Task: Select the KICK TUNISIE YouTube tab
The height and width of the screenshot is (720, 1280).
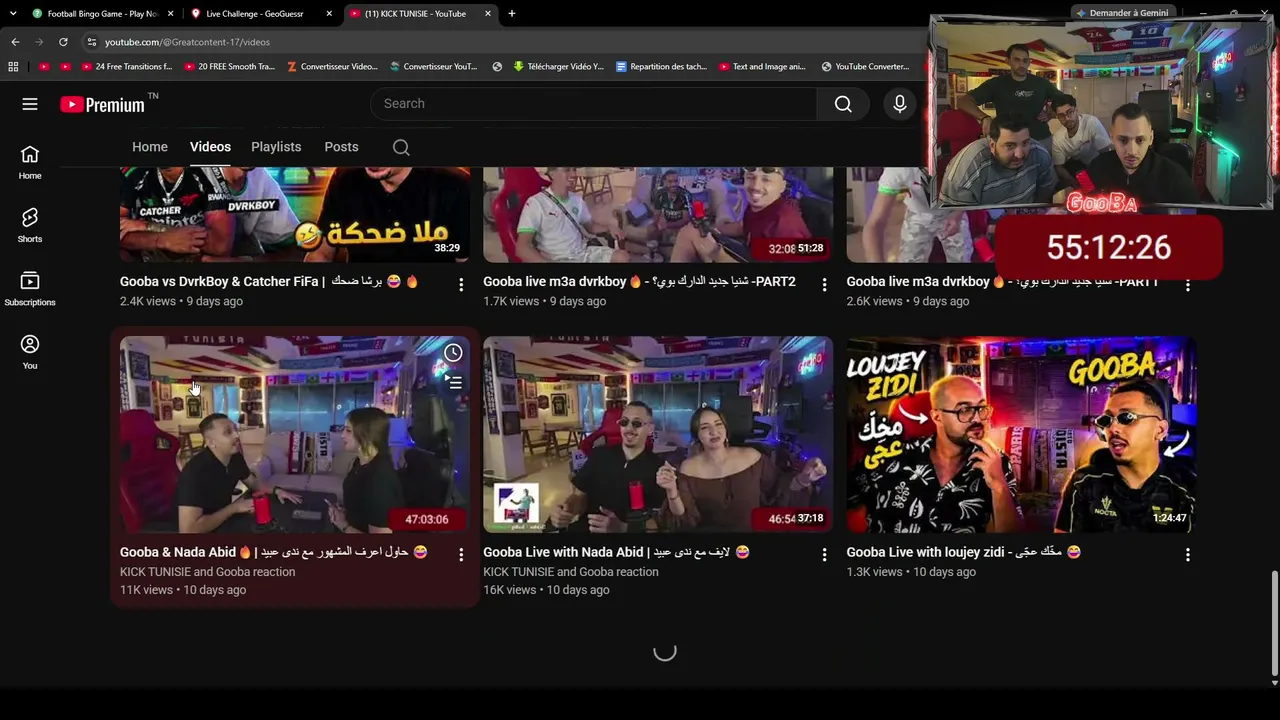Action: [421, 14]
